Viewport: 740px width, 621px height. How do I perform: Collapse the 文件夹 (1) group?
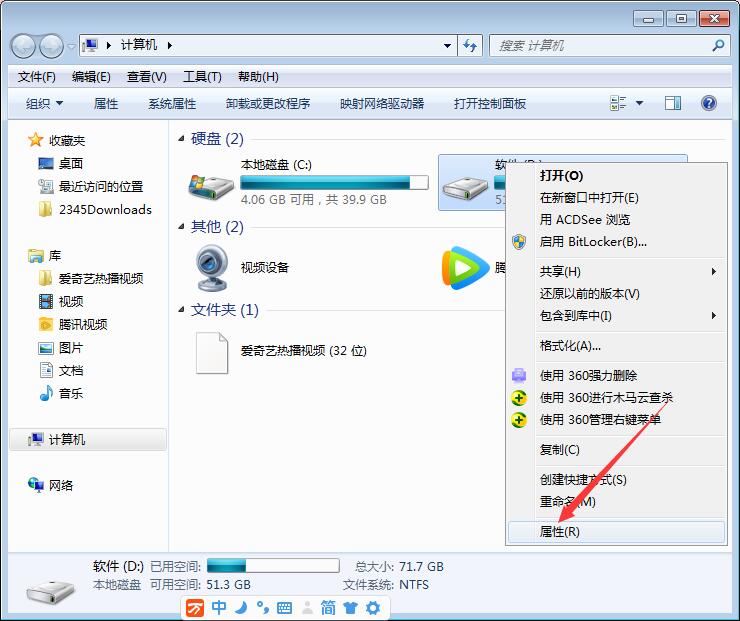[181, 310]
